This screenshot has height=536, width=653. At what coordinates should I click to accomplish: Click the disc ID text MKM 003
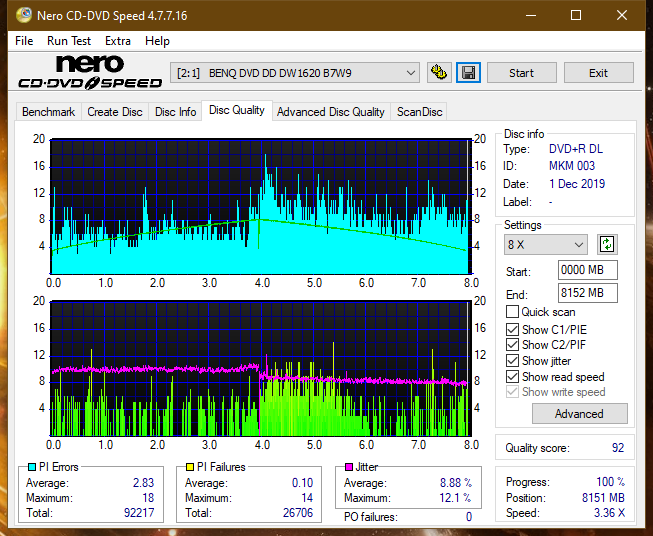[572, 166]
